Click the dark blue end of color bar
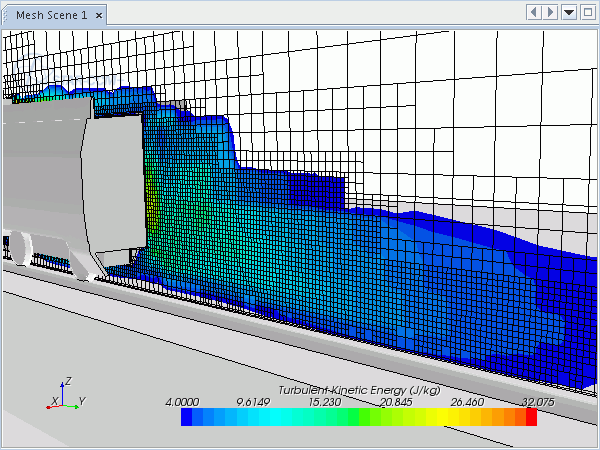The height and width of the screenshot is (450, 600). pyautogui.click(x=188, y=418)
